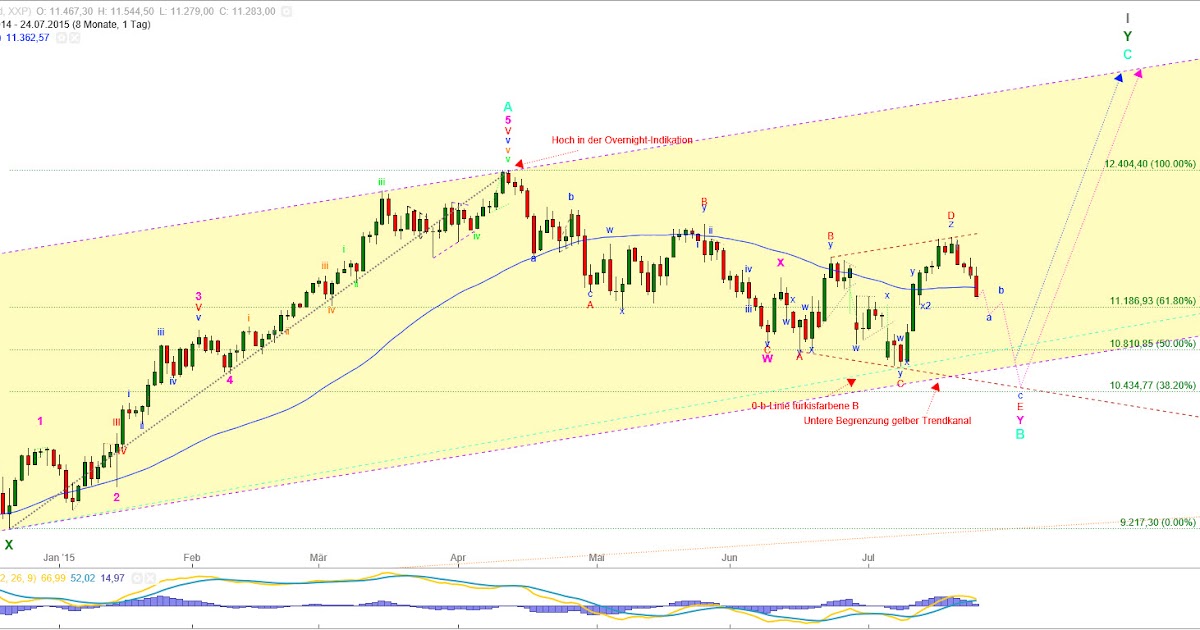Click the Feb date axis label
1200x630 pixels.
coord(192,556)
